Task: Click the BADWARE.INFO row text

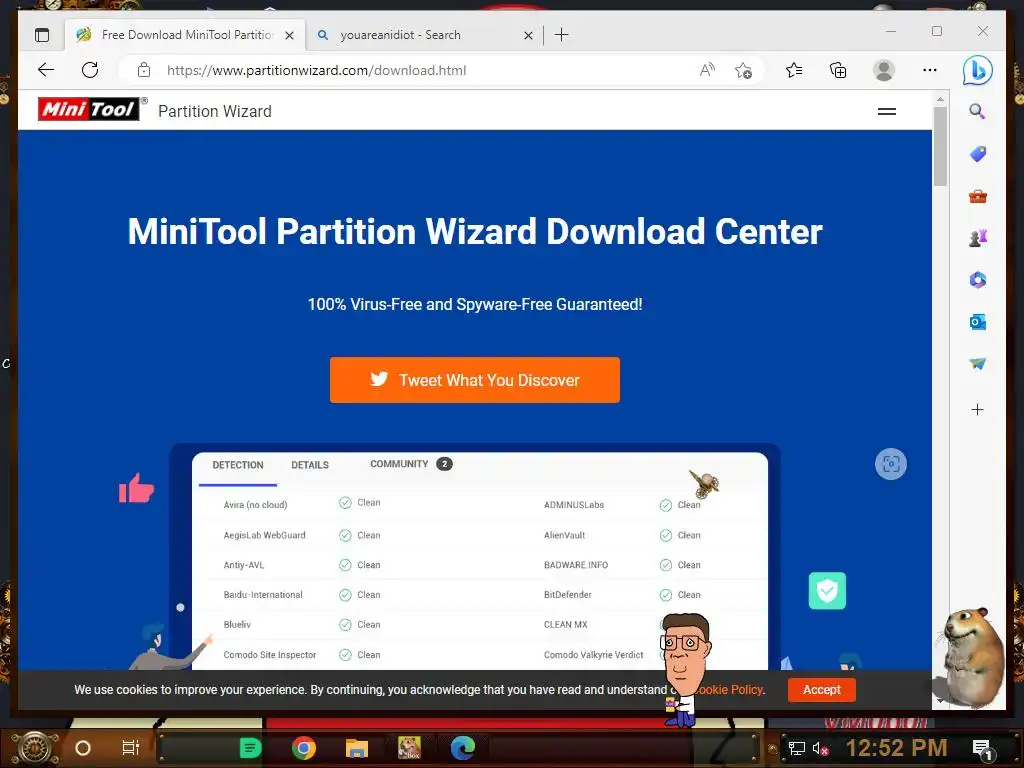Action: tap(575, 565)
